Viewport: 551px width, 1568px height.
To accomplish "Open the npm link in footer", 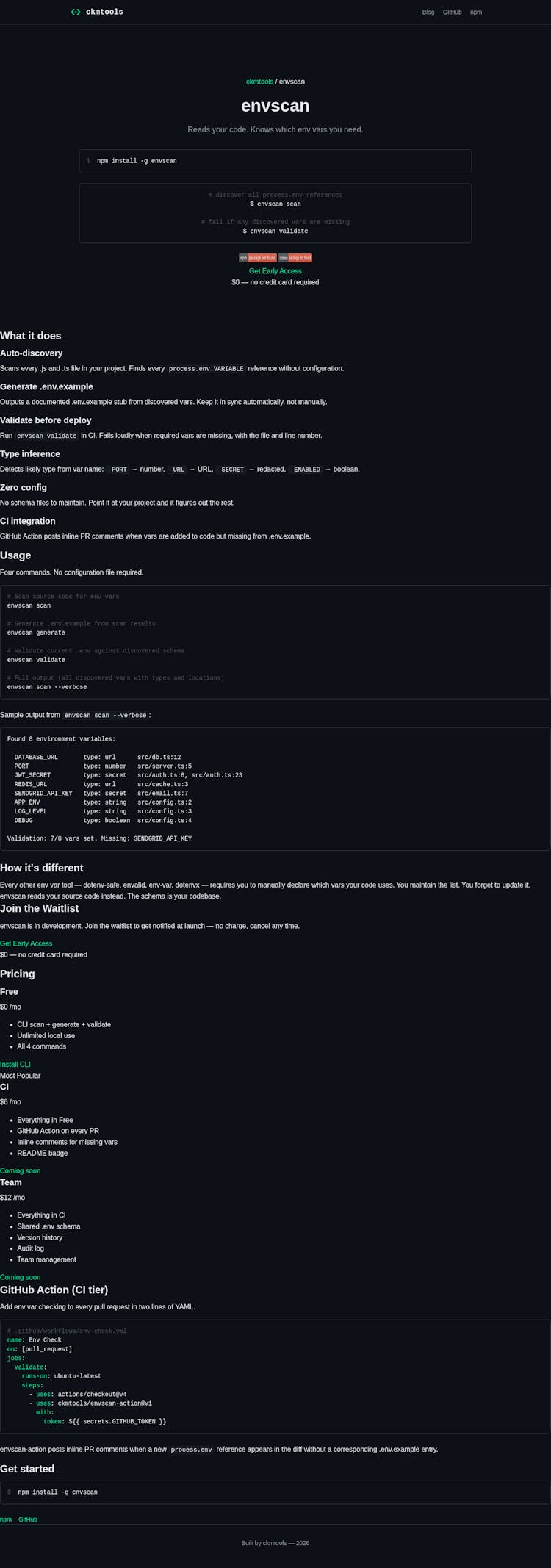I will pyautogui.click(x=6, y=1519).
